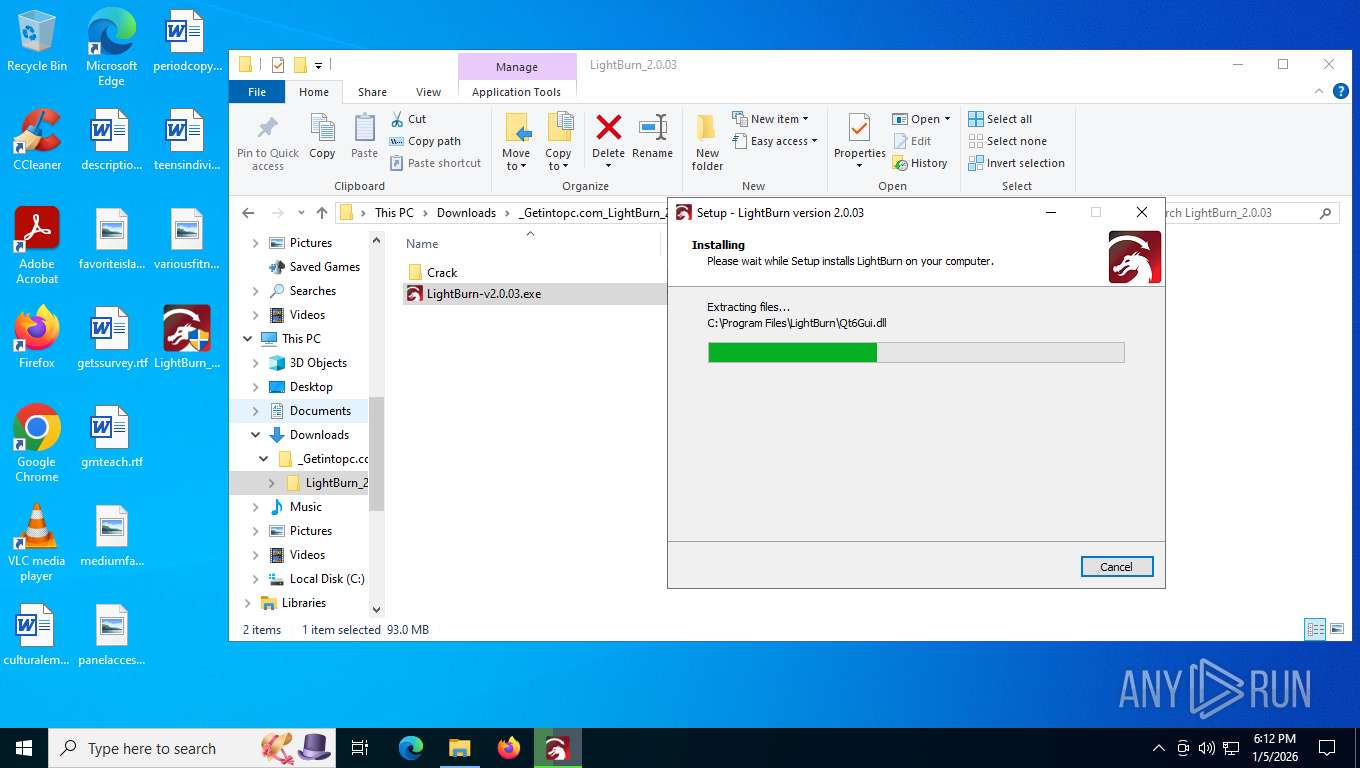This screenshot has width=1360, height=768.
Task: Open the New item dropdown
Action: tap(770, 119)
